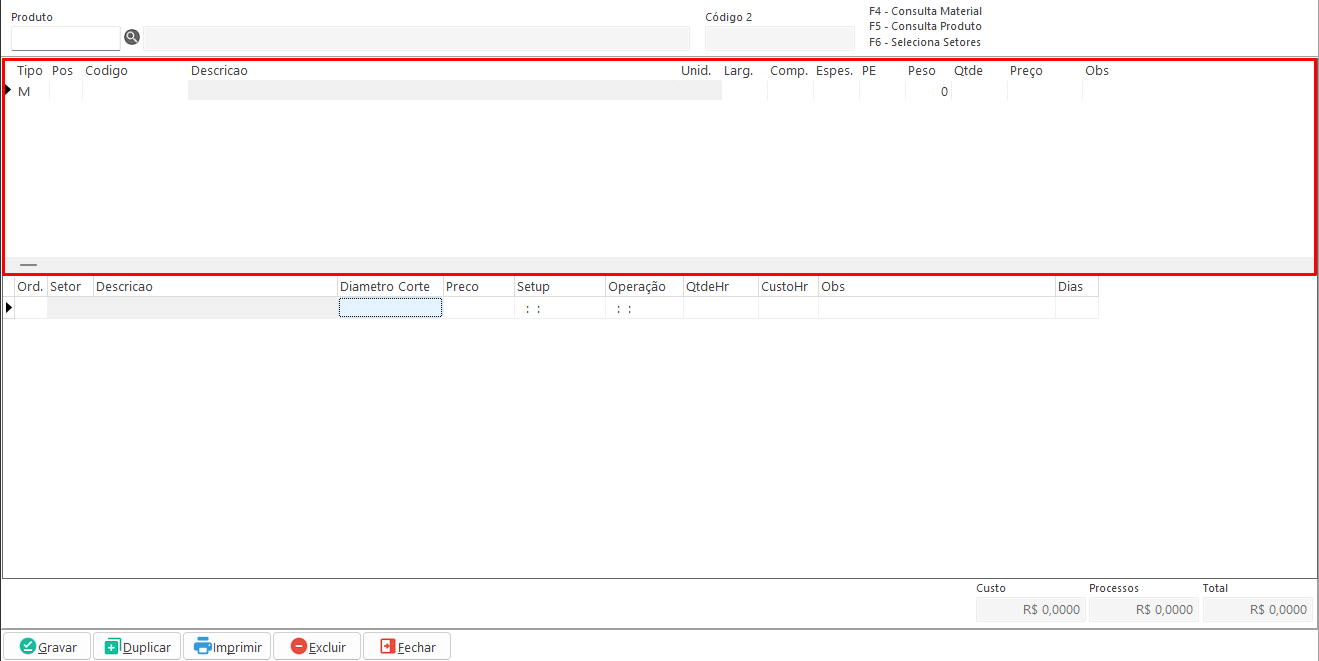Click the Excluir button
Image resolution: width=1319 pixels, height=661 pixels.
point(317,646)
